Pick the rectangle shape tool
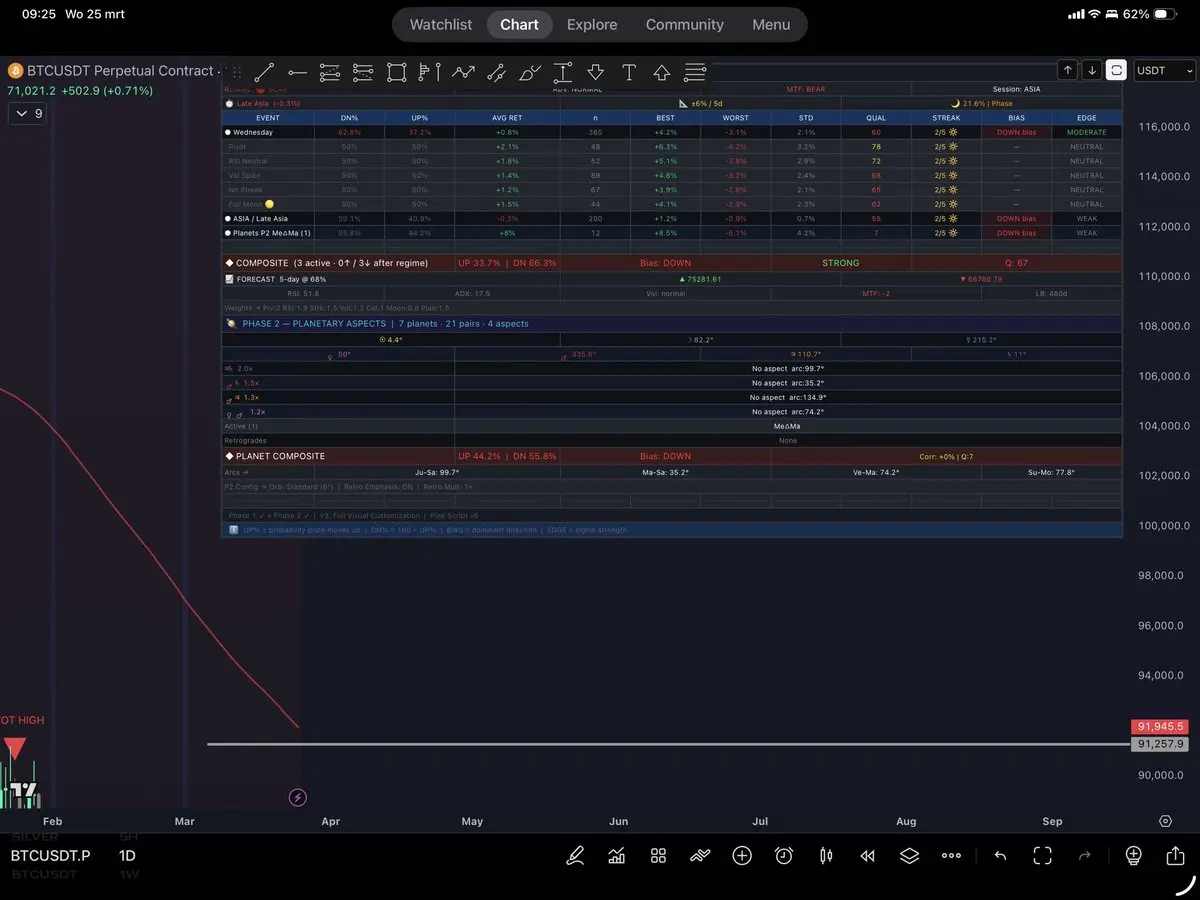This screenshot has height=900, width=1200. coord(396,72)
